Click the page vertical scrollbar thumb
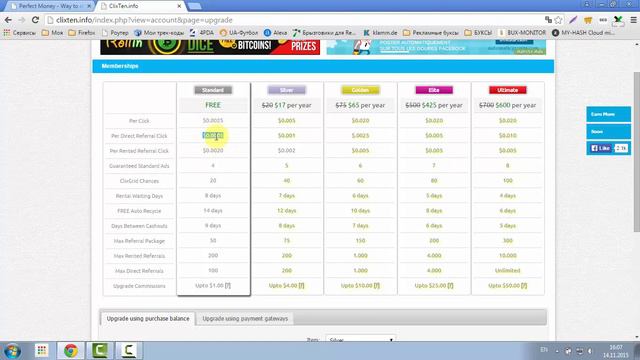640x360 pixels. [636, 152]
